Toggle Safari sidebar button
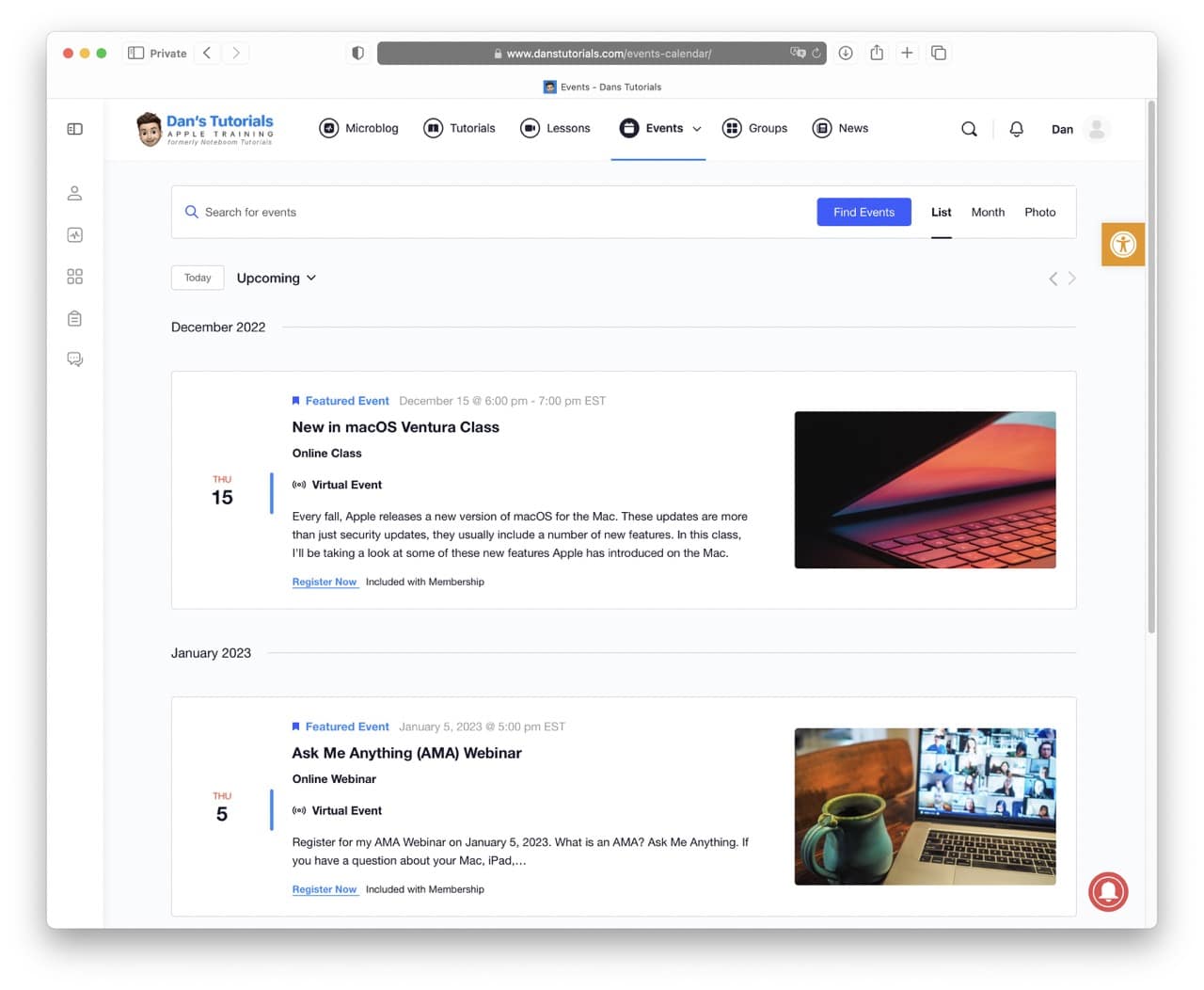 coord(135,53)
